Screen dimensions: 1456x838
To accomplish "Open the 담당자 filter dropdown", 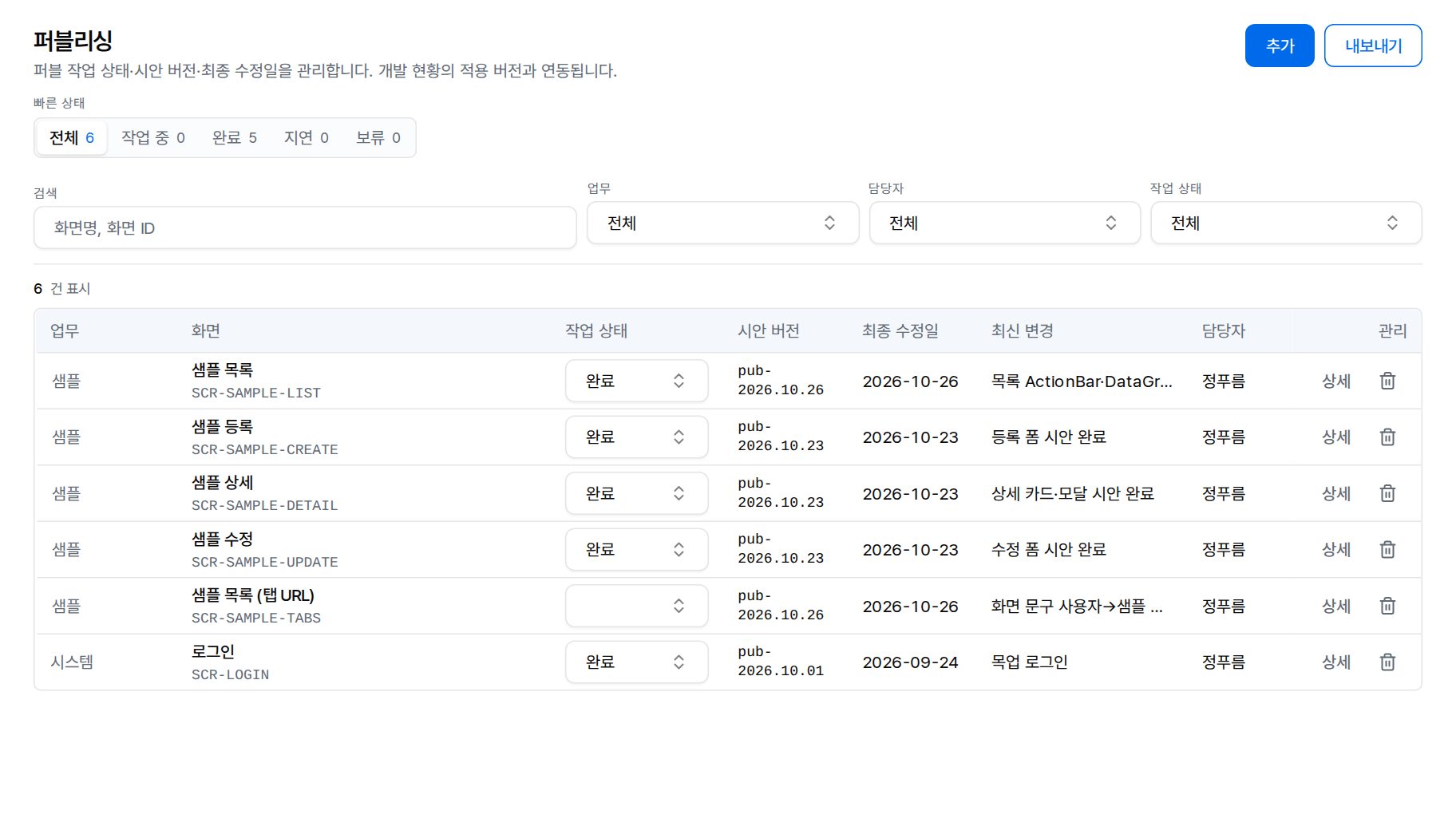I will point(1004,223).
